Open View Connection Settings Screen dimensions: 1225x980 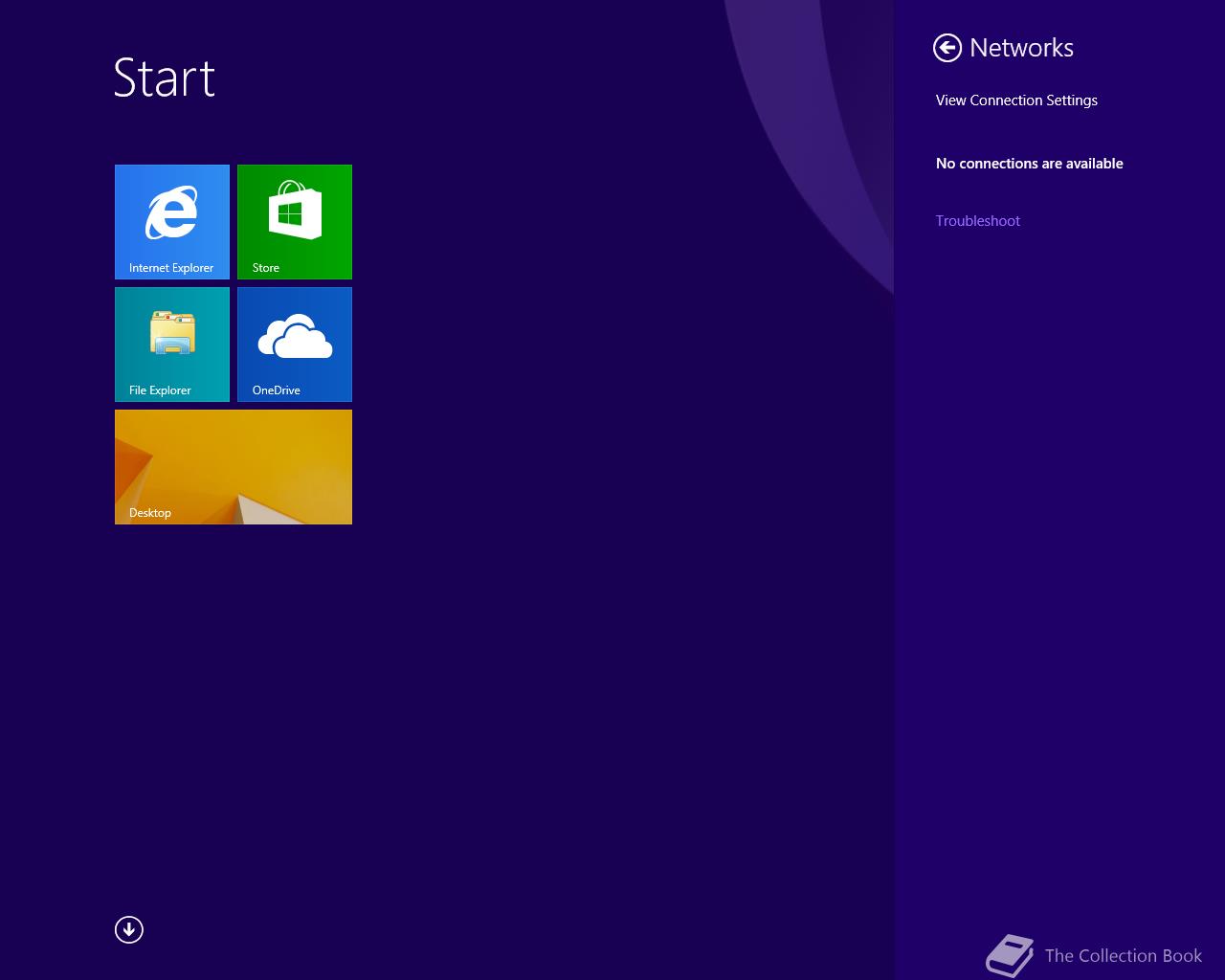[x=1016, y=100]
